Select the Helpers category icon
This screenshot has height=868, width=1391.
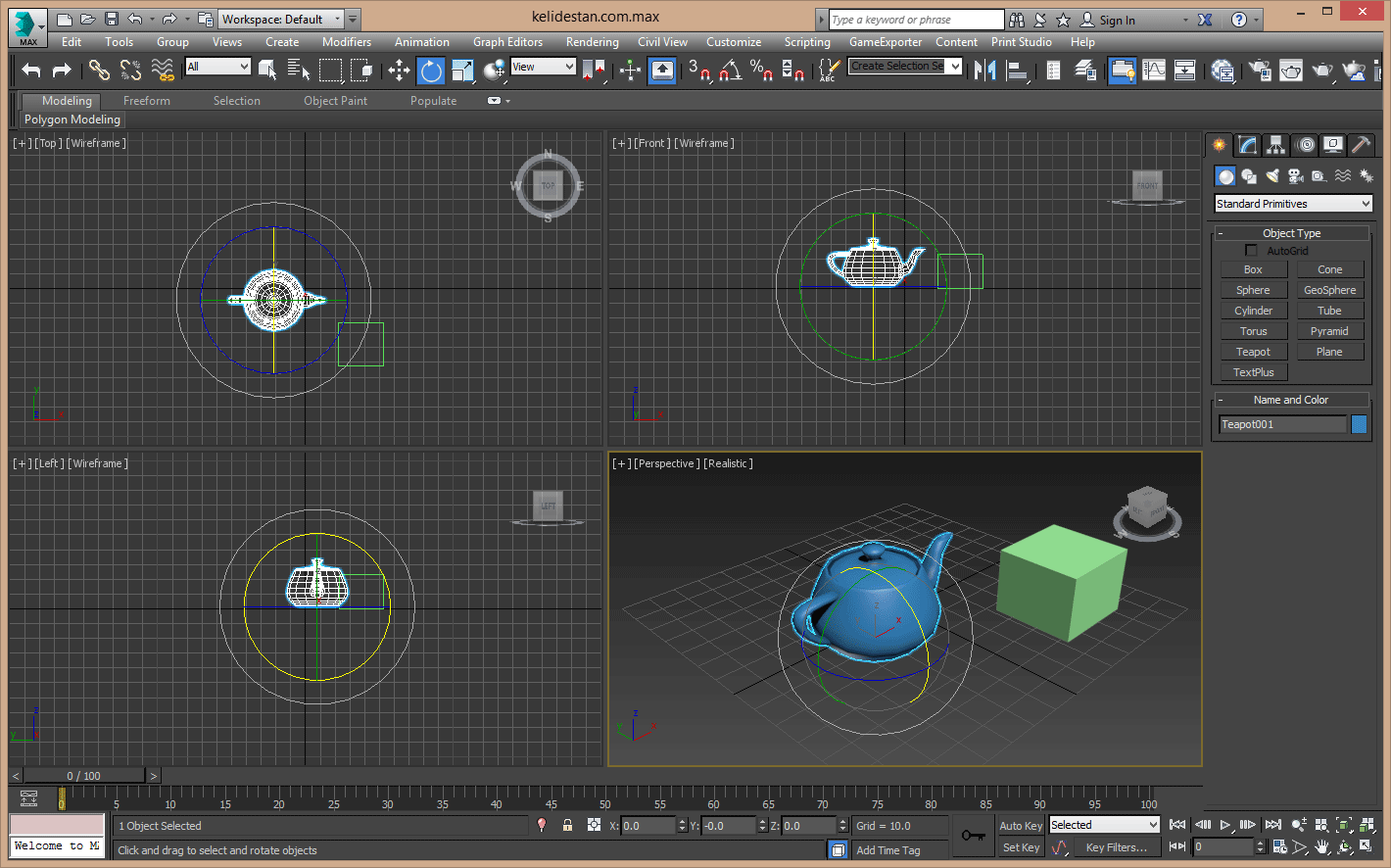point(1319,175)
